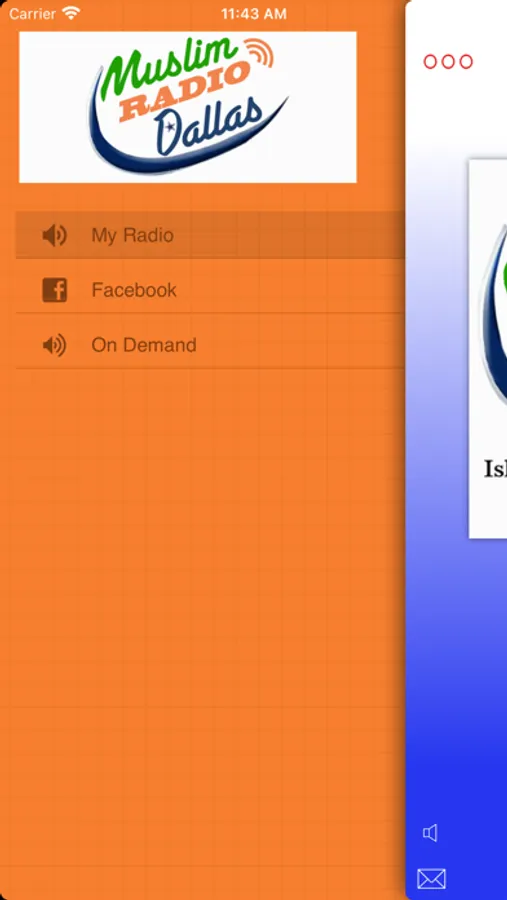This screenshot has width=507, height=900.
Task: Tap the 11:43 AM clock
Action: 254,14
